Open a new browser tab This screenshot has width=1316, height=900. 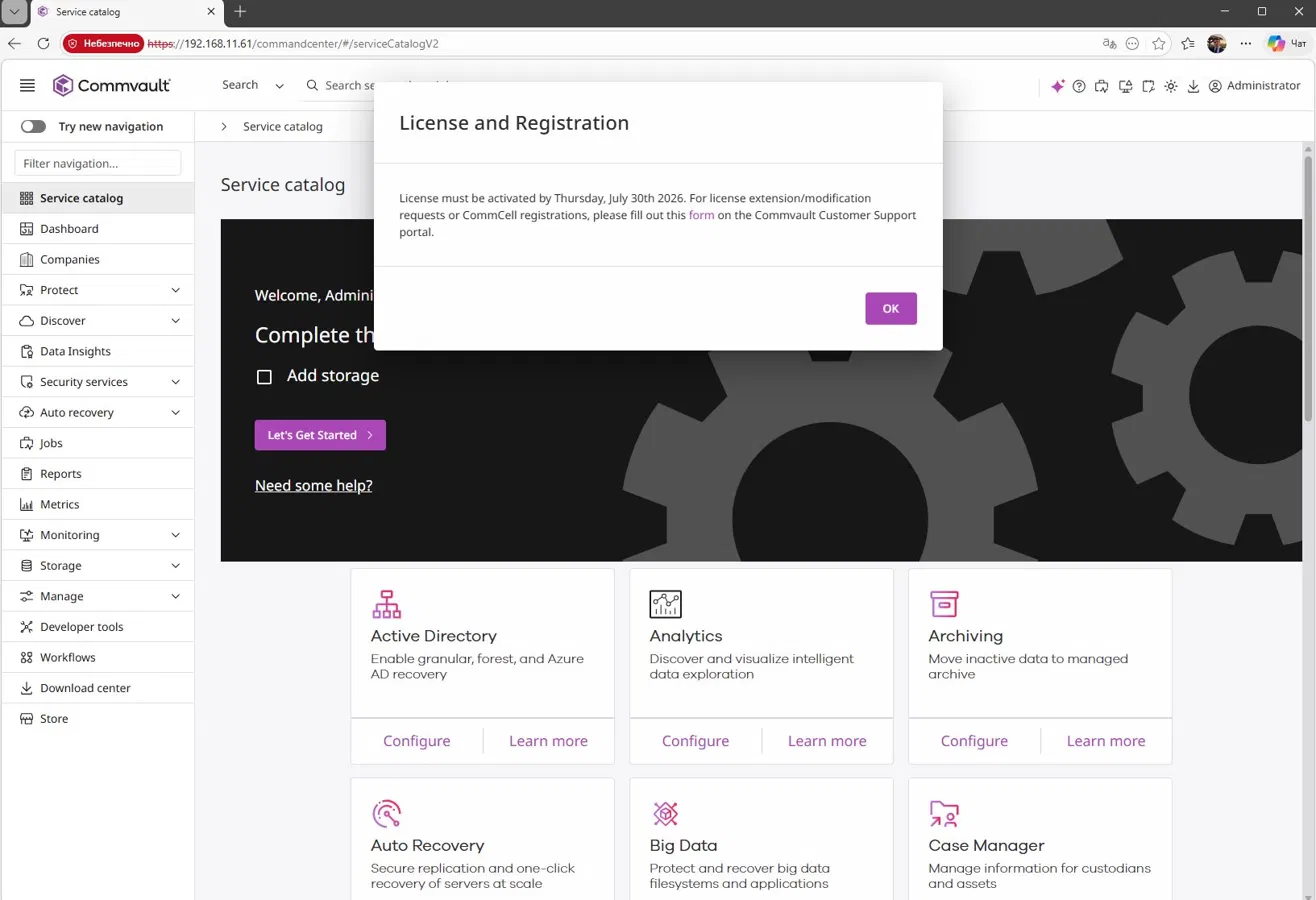[240, 12]
